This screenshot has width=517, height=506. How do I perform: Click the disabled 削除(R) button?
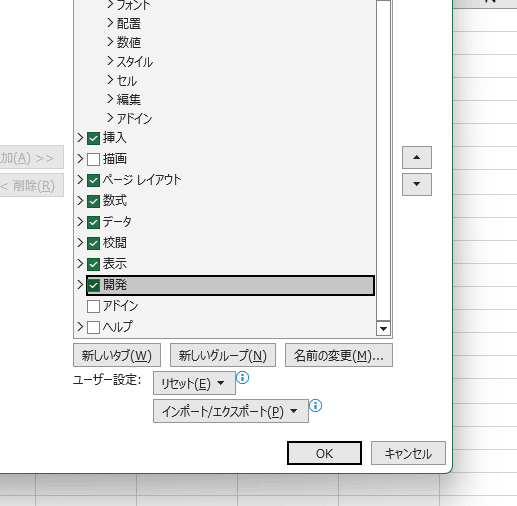pos(32,185)
